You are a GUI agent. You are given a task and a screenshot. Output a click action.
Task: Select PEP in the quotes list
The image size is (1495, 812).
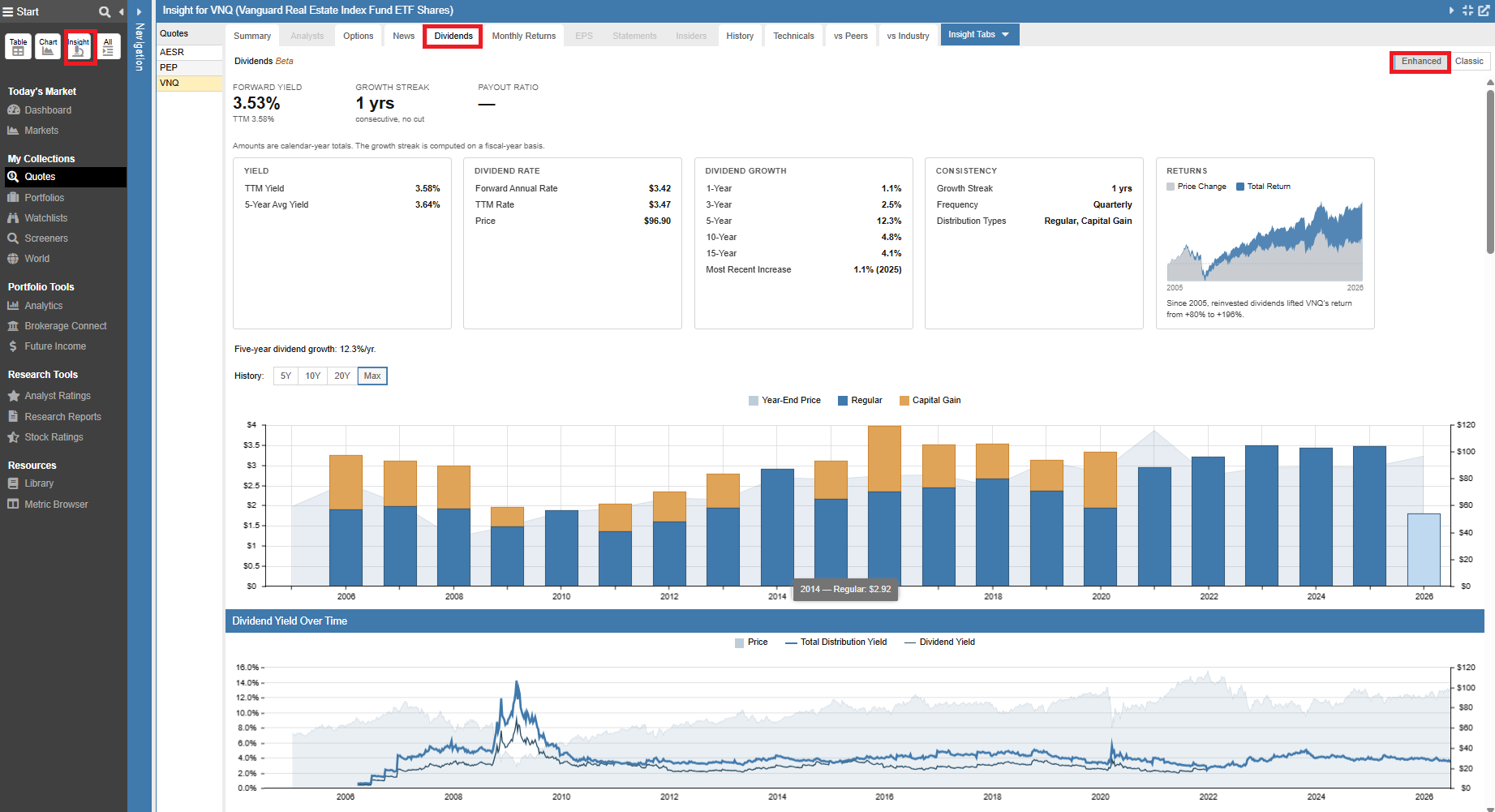coord(189,67)
